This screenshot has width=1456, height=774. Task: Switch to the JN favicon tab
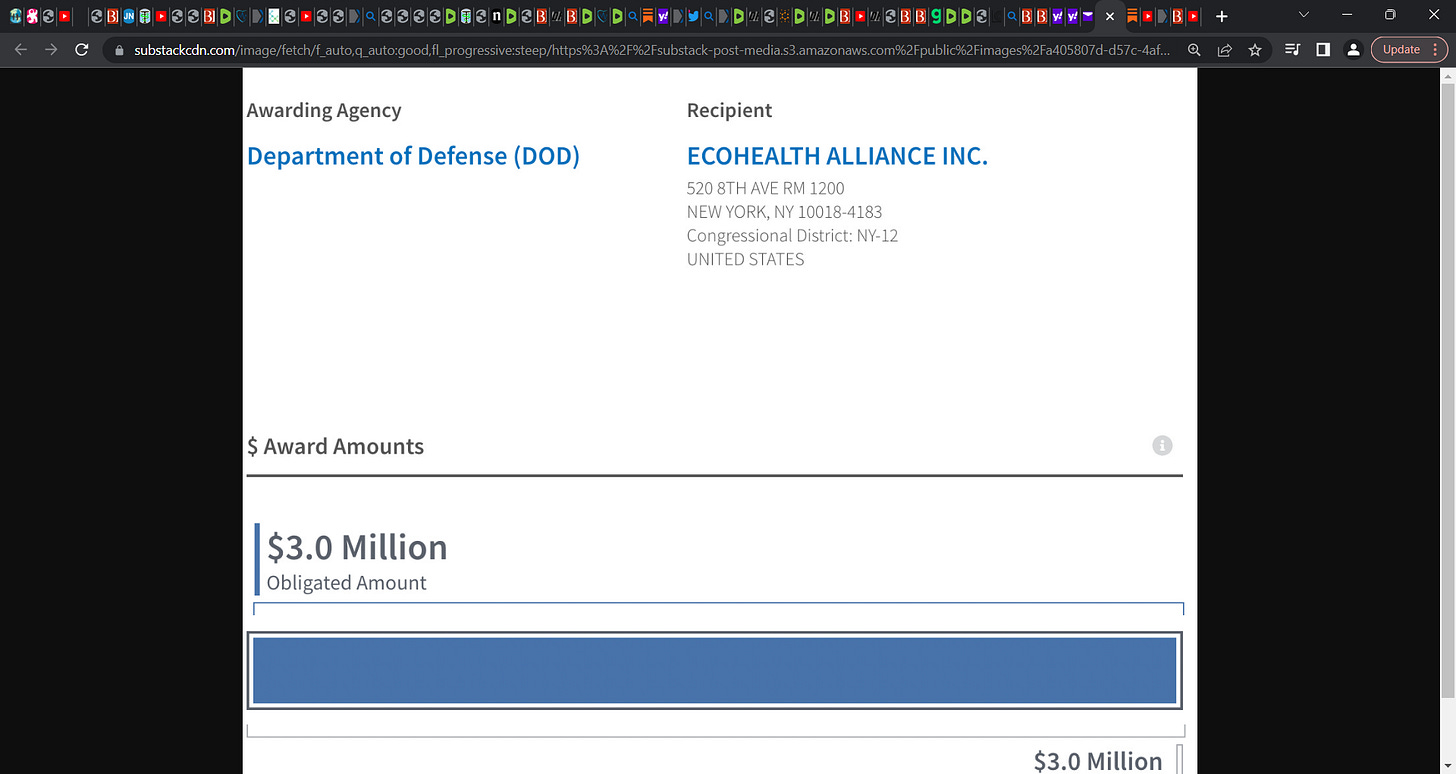[129, 16]
